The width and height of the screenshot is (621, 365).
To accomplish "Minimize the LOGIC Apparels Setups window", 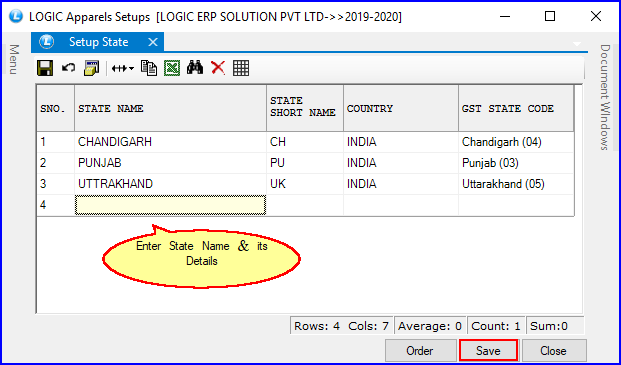I will [x=504, y=17].
